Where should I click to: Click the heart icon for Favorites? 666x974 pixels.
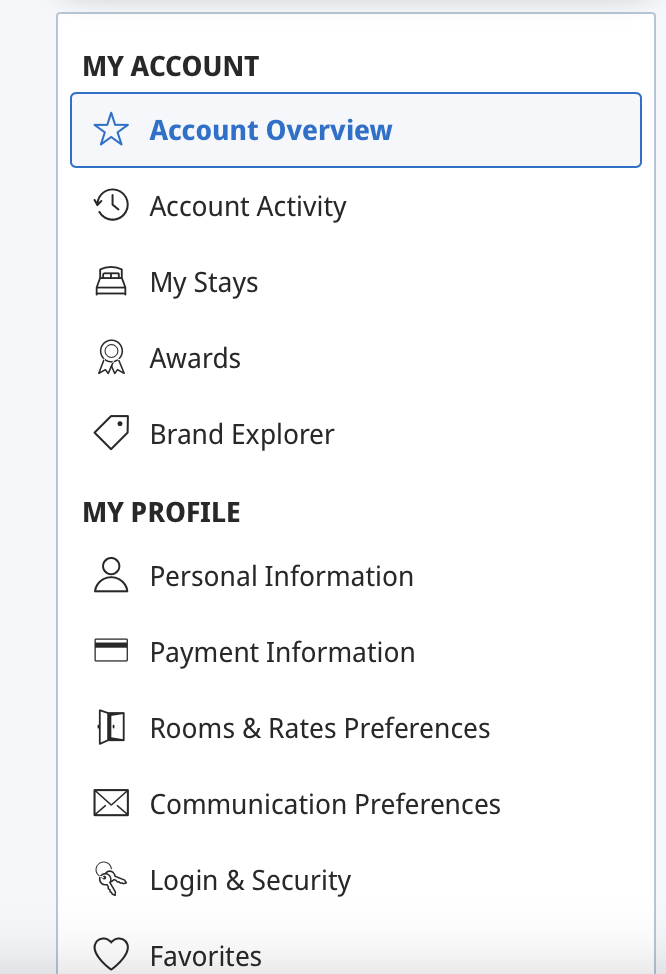point(111,954)
